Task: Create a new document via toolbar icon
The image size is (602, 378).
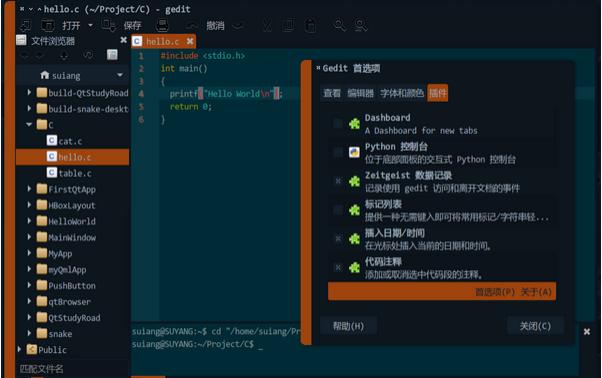Action: [x=25, y=26]
